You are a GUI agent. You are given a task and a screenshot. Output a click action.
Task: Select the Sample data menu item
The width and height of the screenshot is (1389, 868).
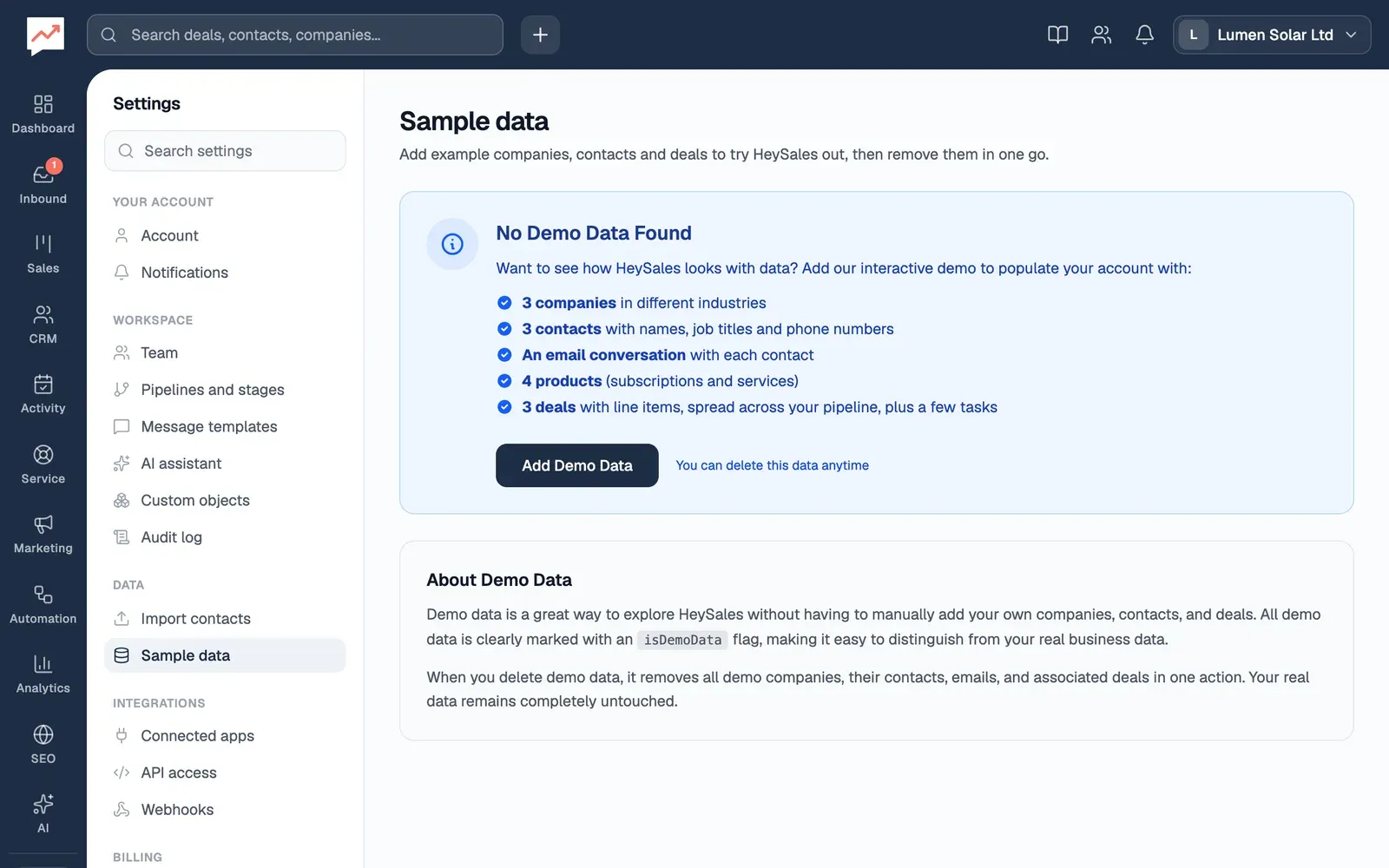(x=225, y=655)
